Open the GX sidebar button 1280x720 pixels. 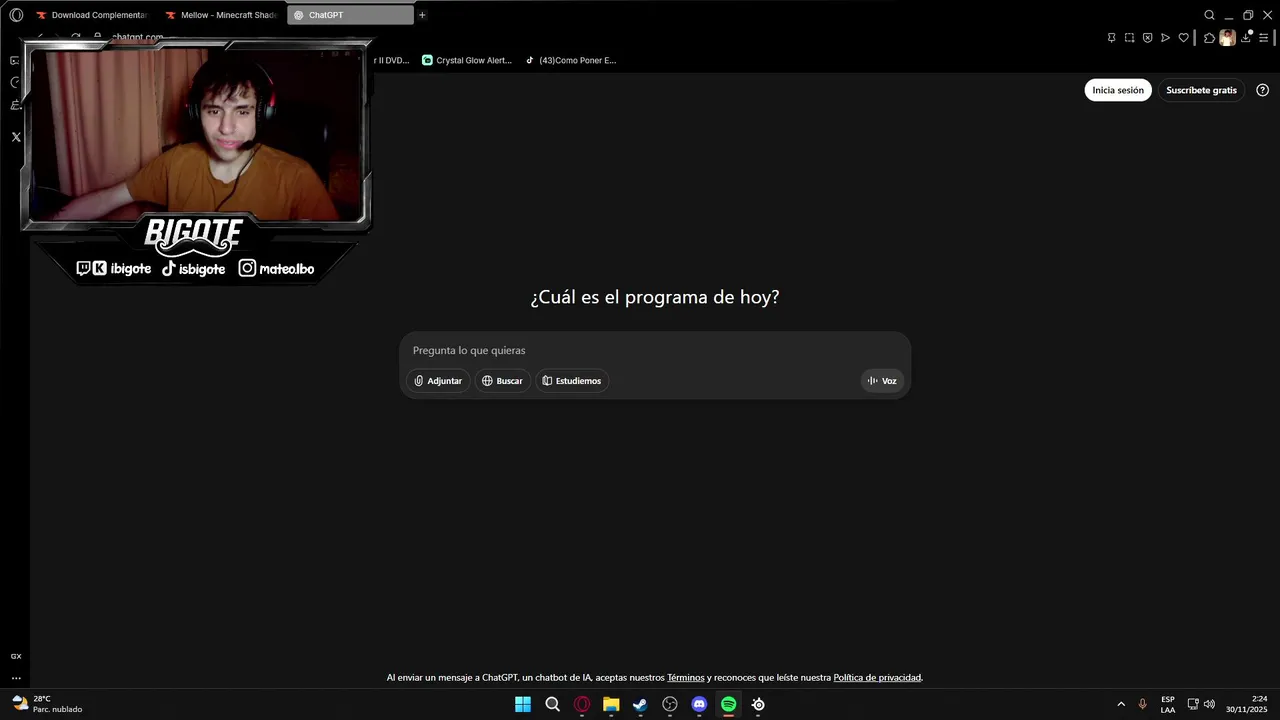point(16,656)
